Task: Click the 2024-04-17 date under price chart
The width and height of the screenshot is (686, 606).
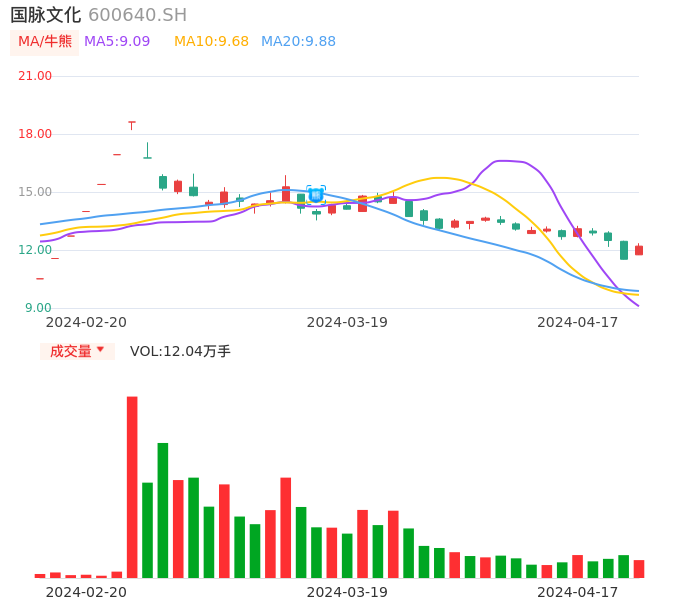Action: (x=578, y=322)
